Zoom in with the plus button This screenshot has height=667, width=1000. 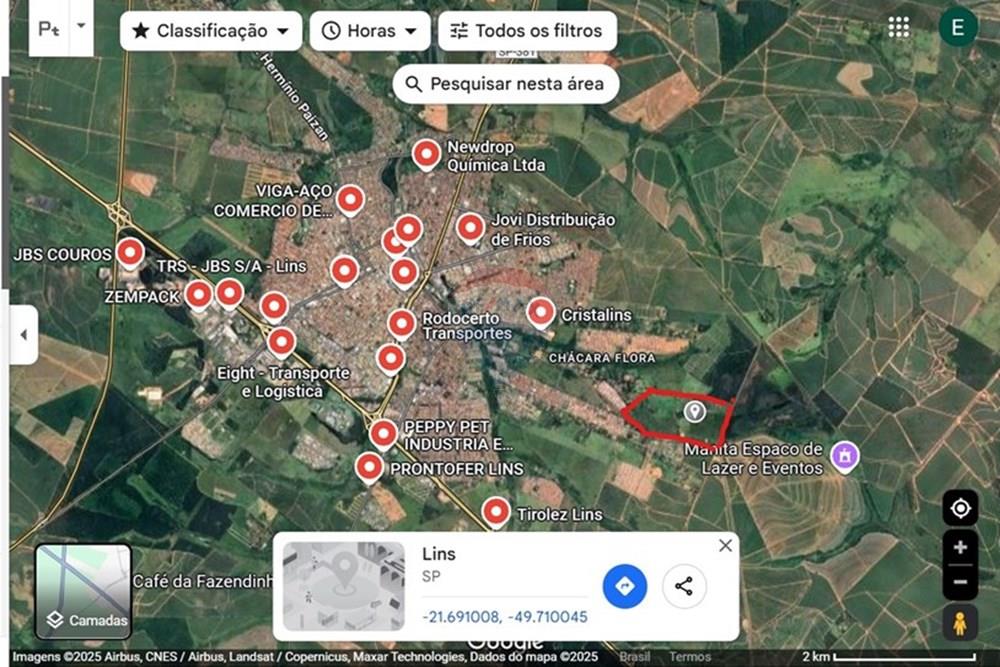tap(960, 547)
